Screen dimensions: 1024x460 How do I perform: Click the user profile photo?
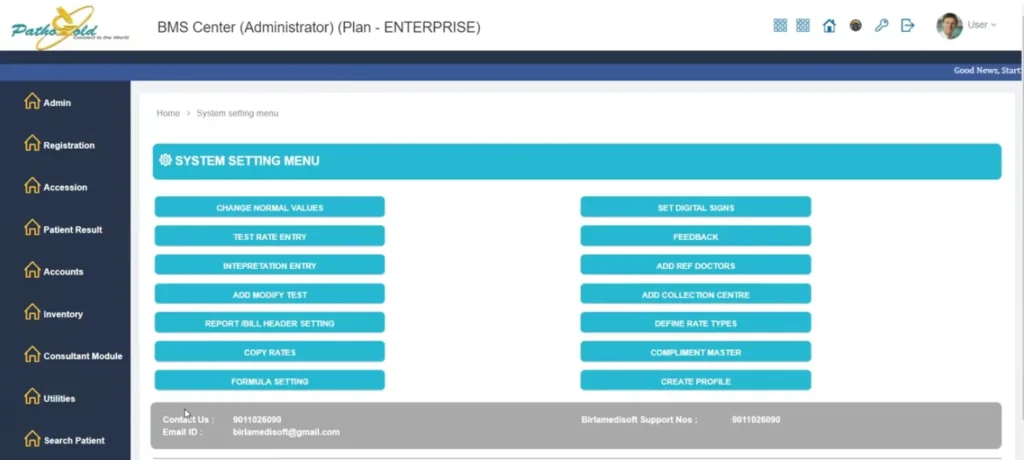pos(950,25)
